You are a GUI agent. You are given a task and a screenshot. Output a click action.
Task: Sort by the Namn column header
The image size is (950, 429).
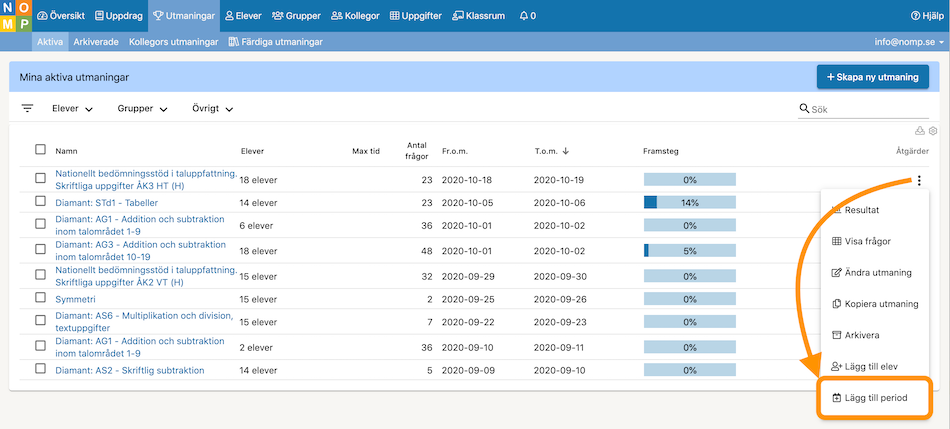[x=66, y=151]
